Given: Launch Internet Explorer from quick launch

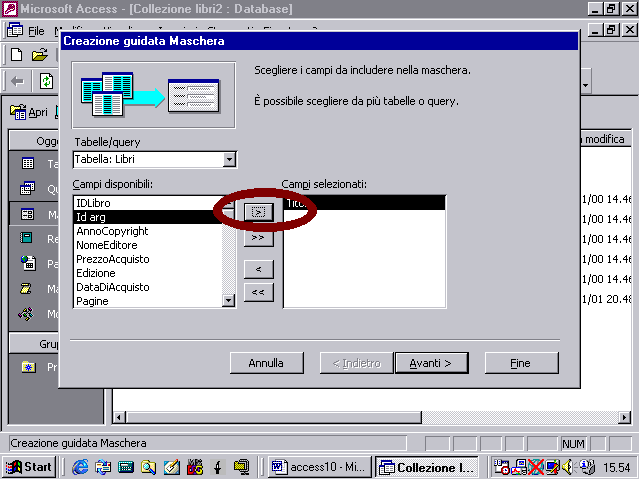Looking at the screenshot, I should pyautogui.click(x=80, y=467).
